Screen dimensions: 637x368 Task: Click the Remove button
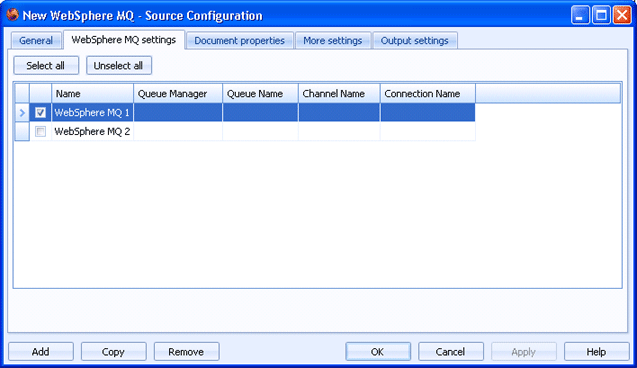186,351
